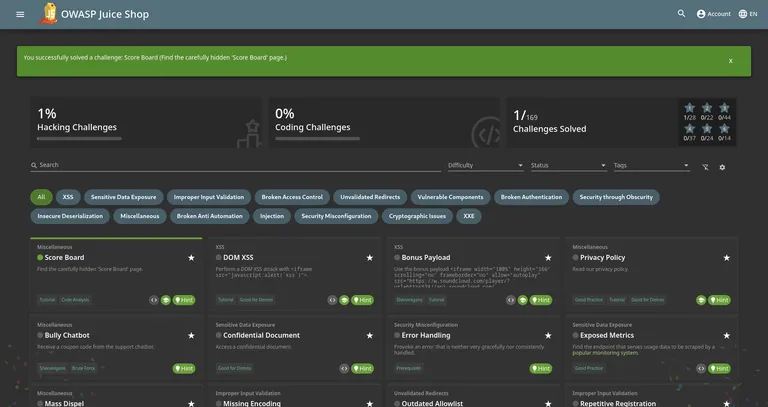Viewport: 768px width, 407px height.
Task: Click the 5-star difficulty badge 0/24
Action: pos(707,132)
